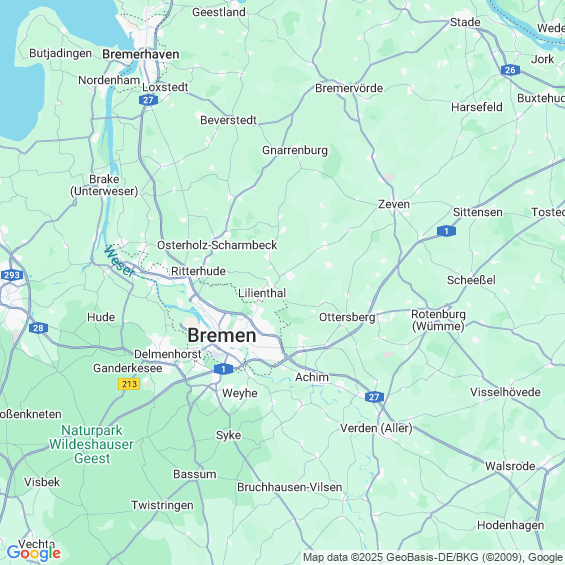Click the Weser river label

coord(119,261)
